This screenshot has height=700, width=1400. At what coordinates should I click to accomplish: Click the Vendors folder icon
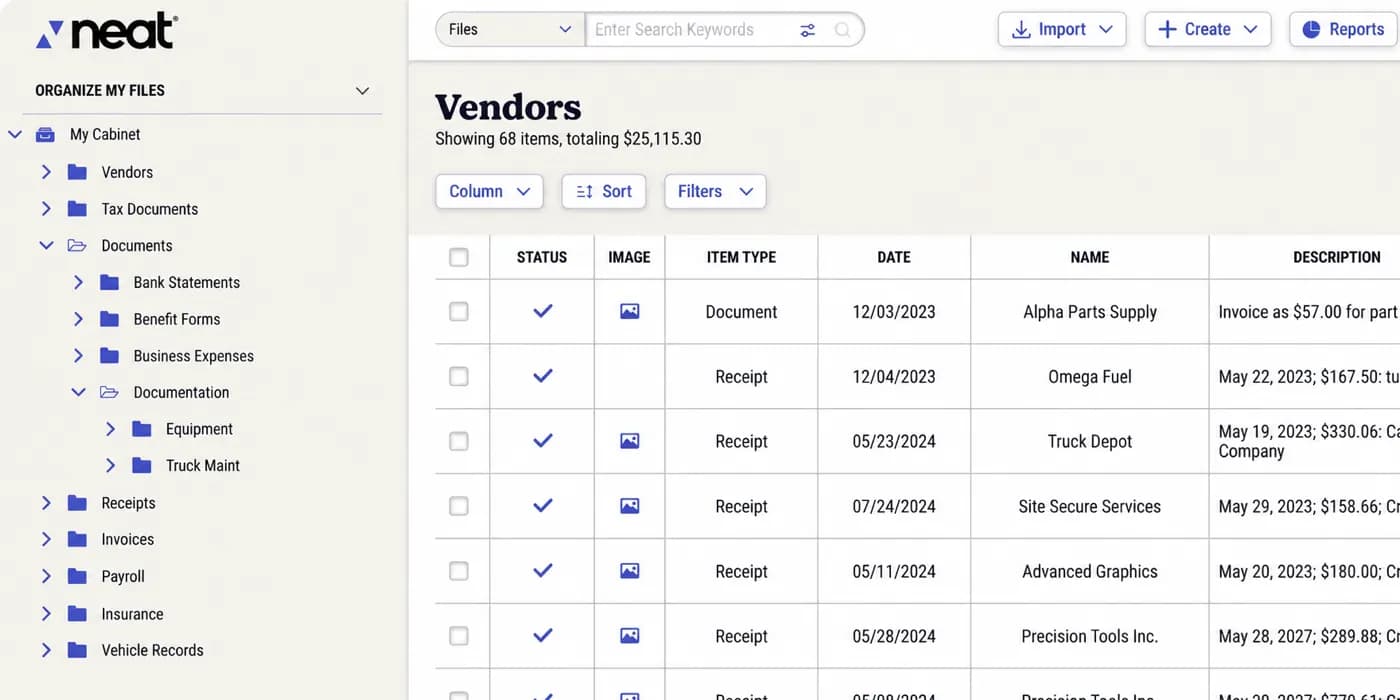pyautogui.click(x=77, y=172)
